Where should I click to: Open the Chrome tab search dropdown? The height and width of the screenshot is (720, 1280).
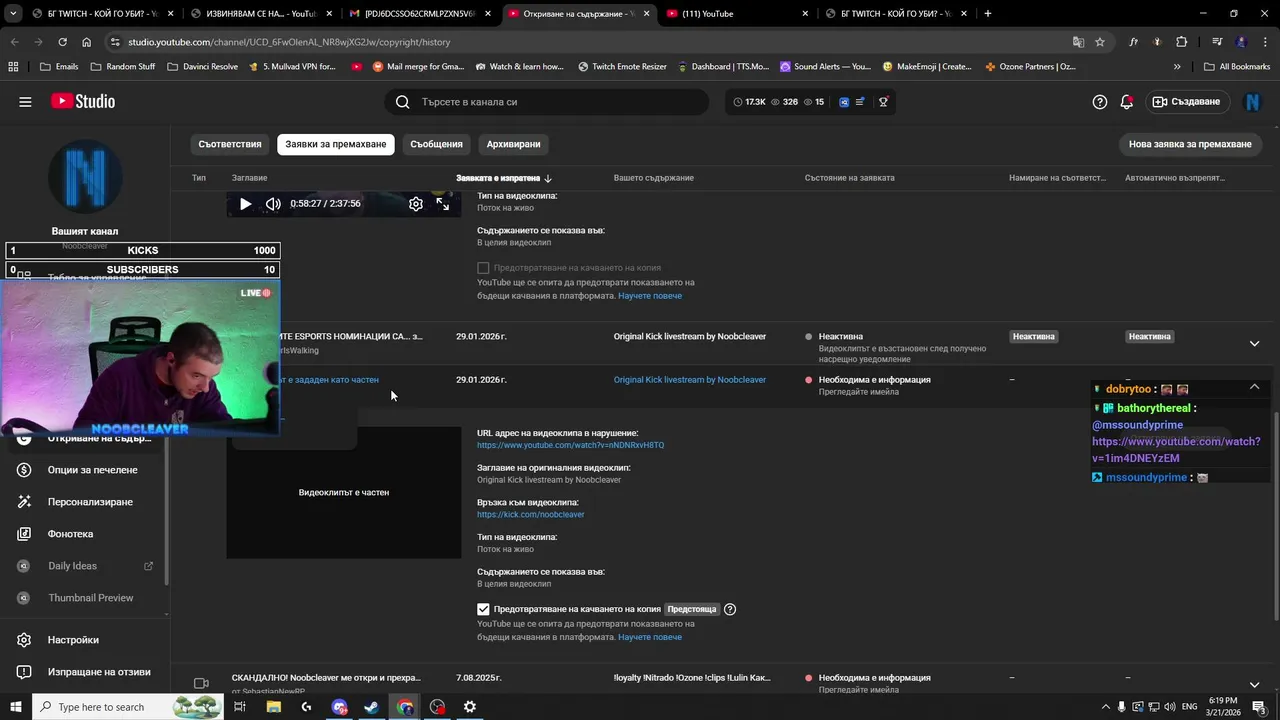pyautogui.click(x=13, y=14)
